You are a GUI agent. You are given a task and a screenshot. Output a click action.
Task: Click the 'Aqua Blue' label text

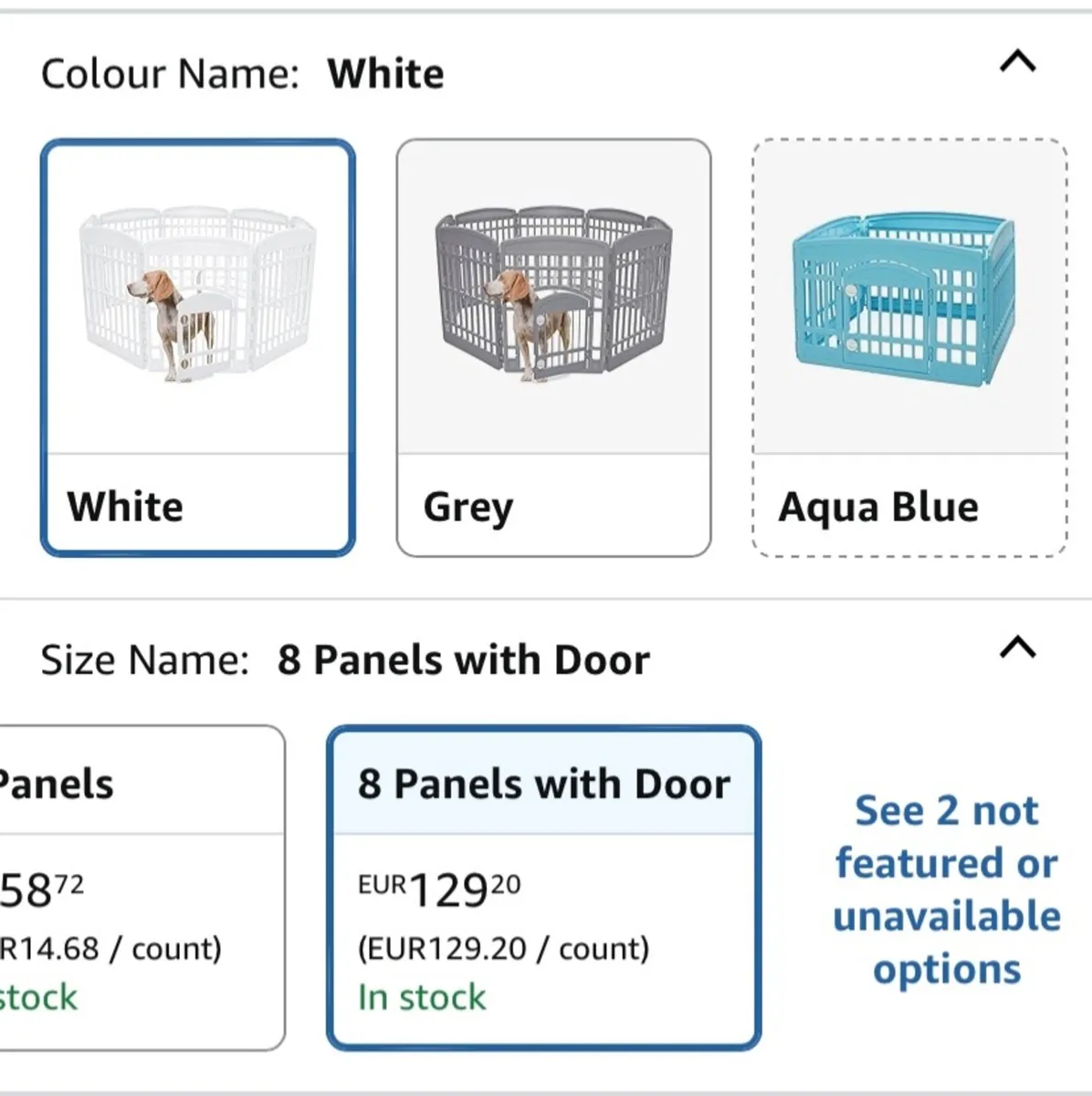pyautogui.click(x=877, y=507)
